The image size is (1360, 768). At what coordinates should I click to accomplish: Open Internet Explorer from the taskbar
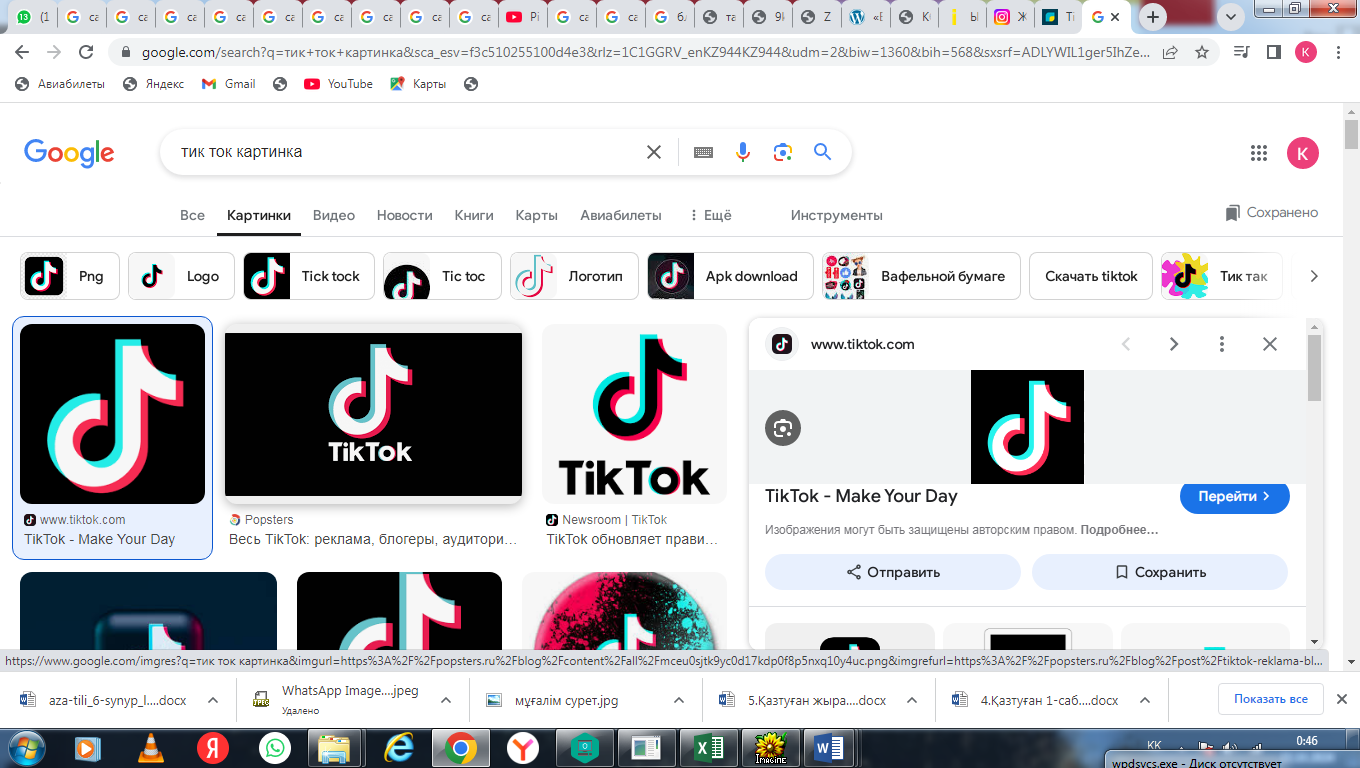point(398,747)
